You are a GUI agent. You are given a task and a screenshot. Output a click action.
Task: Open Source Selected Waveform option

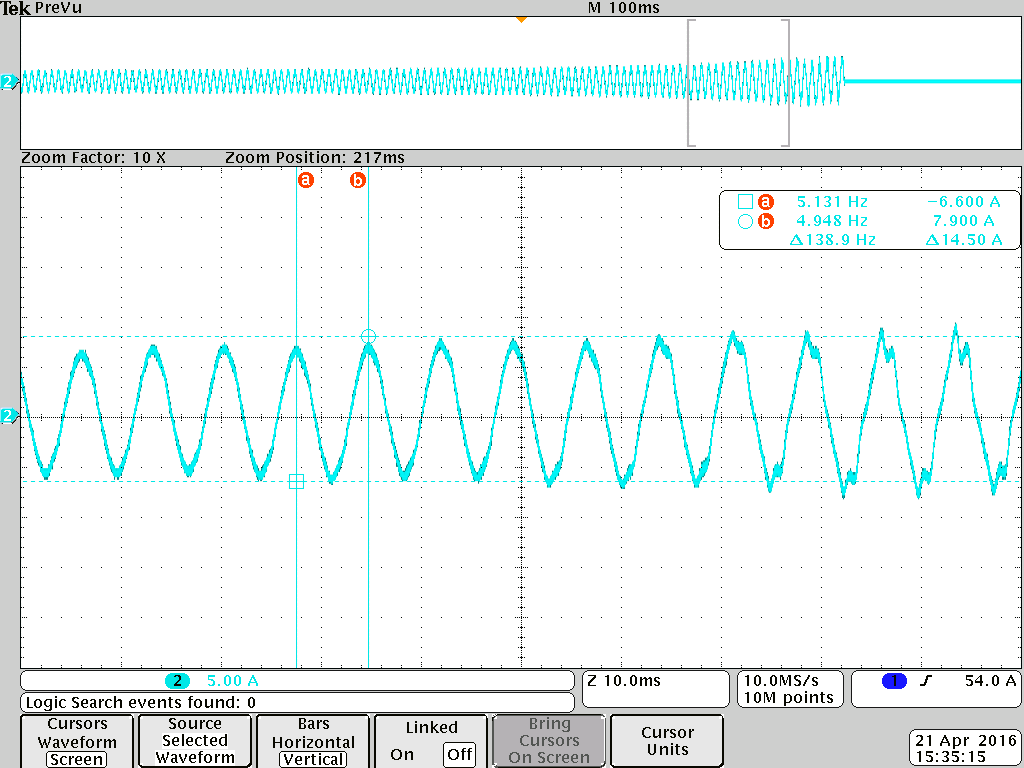[195, 741]
